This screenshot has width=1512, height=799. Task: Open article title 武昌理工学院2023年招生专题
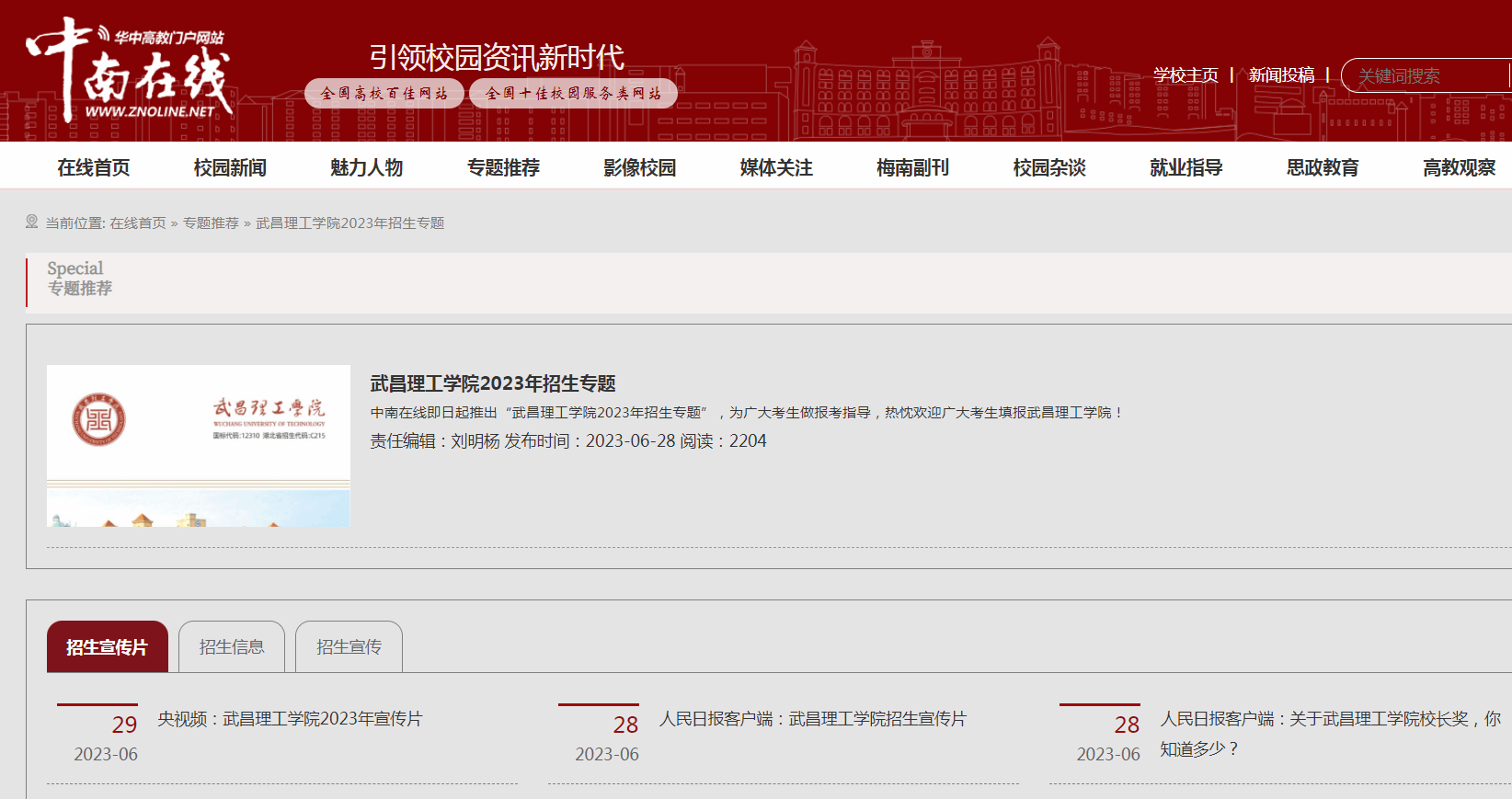coord(493,383)
